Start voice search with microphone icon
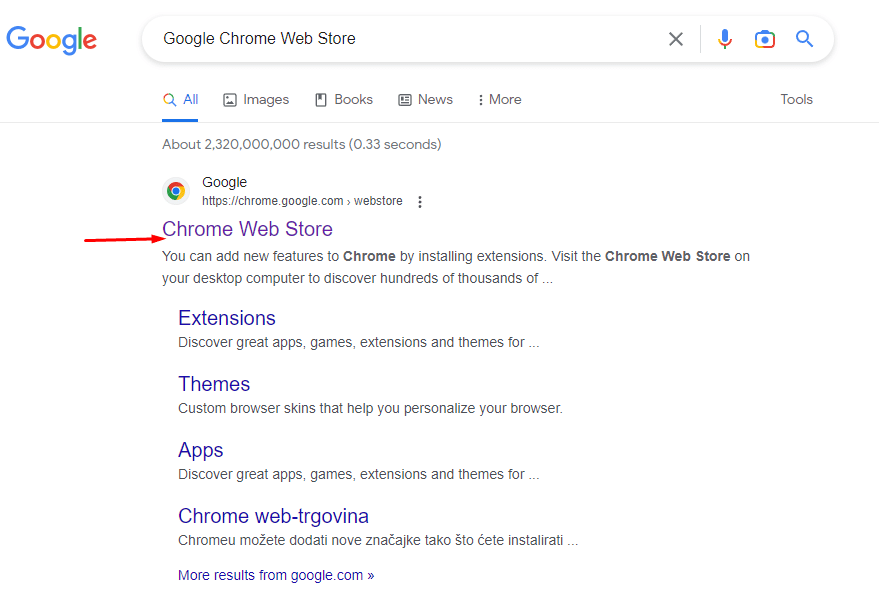Viewport: 879px width, 603px height. tap(725, 39)
